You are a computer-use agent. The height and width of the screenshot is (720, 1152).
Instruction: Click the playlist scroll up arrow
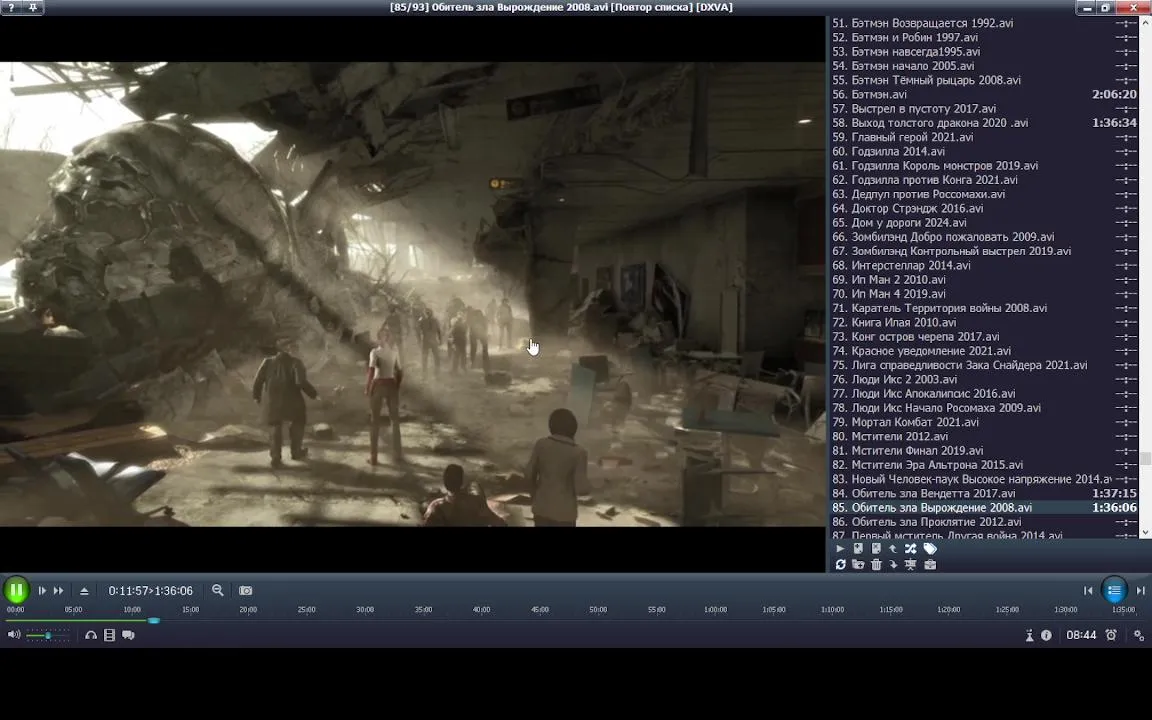[1145, 23]
